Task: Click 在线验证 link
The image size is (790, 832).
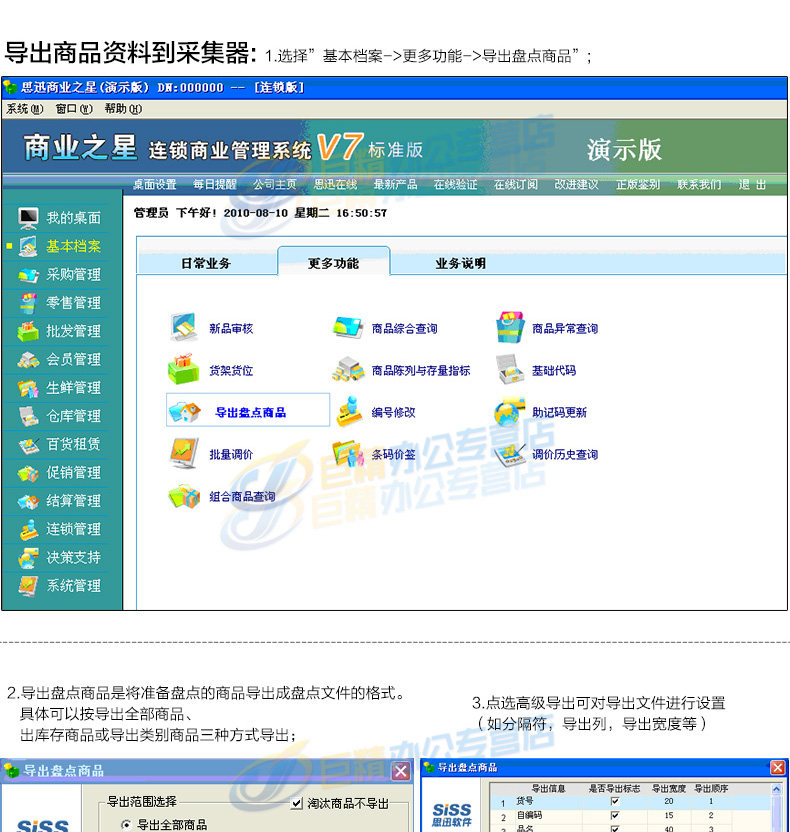Action: coord(455,184)
